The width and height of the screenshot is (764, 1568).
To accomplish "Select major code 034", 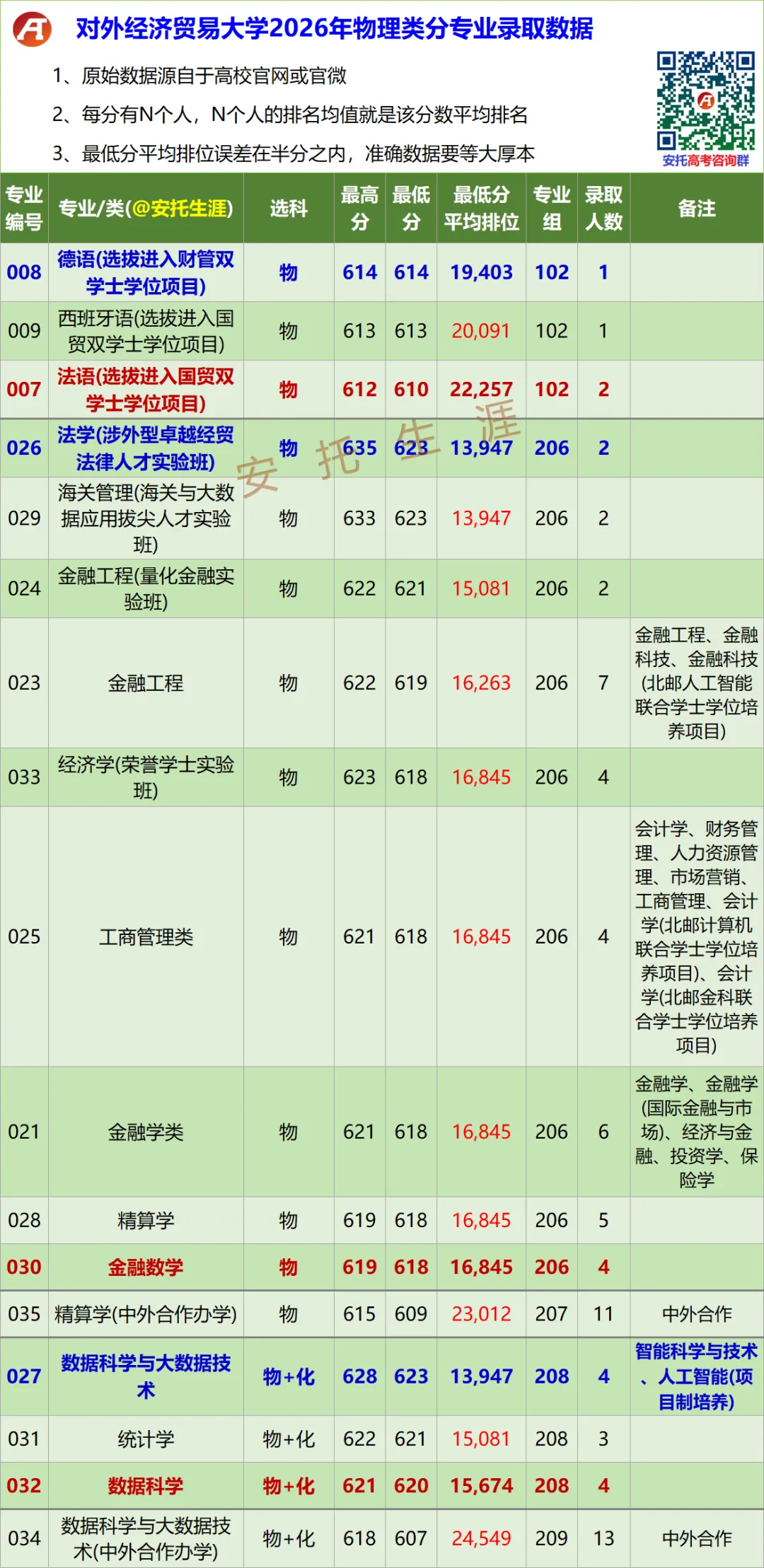I will click(24, 1539).
